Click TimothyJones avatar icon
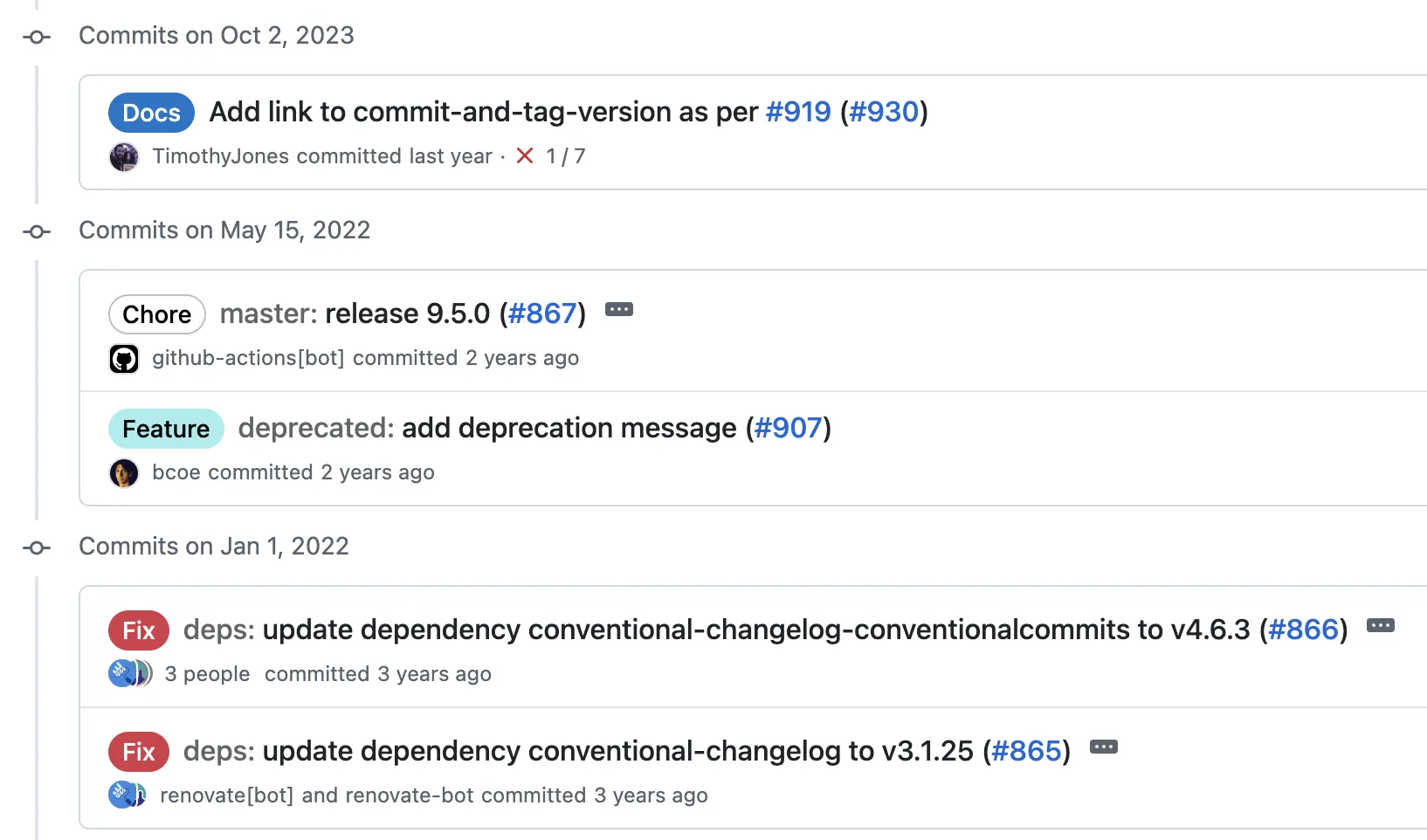Image resolution: width=1427 pixels, height=840 pixels. (x=124, y=157)
